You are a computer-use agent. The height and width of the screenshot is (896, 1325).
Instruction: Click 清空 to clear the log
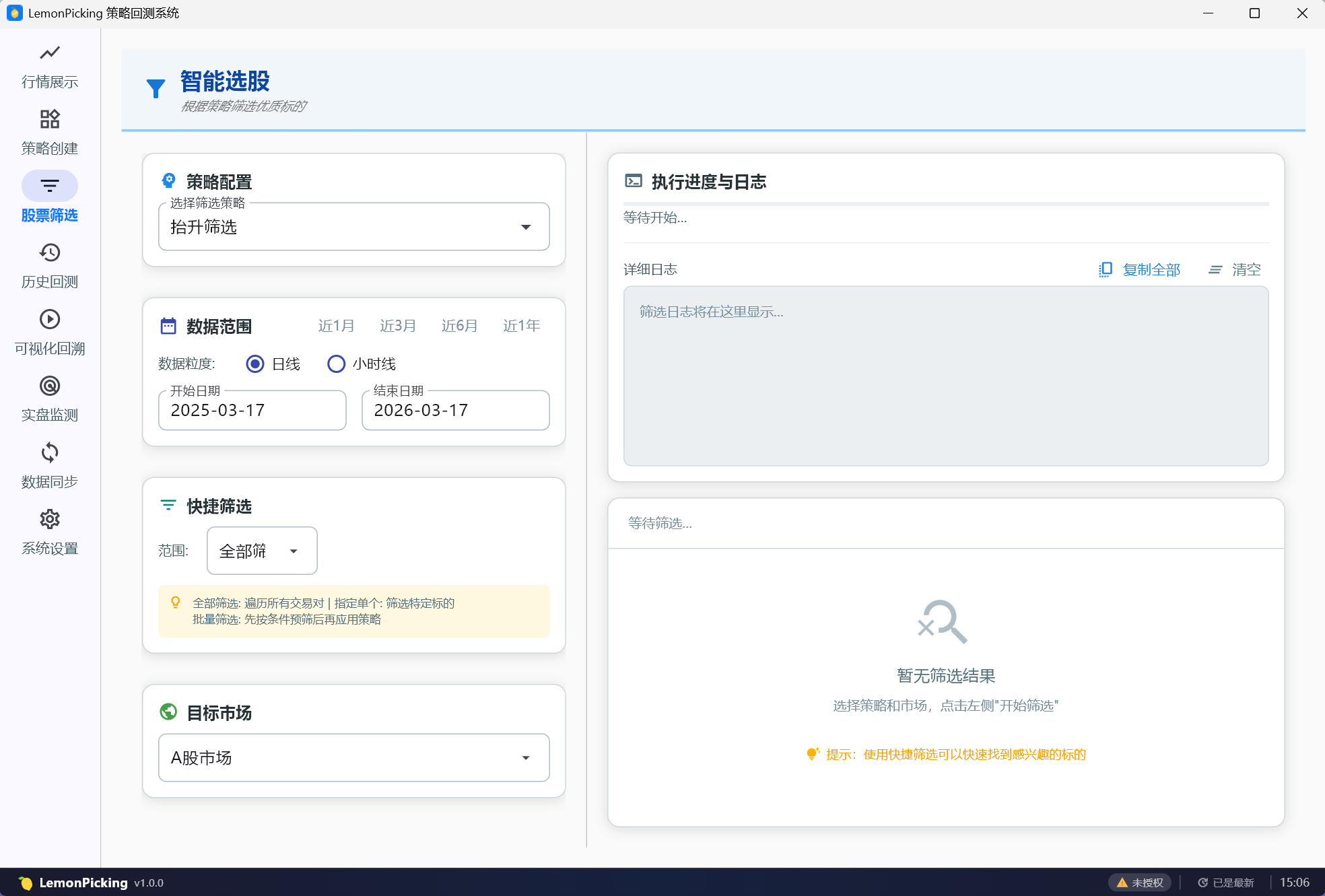1234,270
